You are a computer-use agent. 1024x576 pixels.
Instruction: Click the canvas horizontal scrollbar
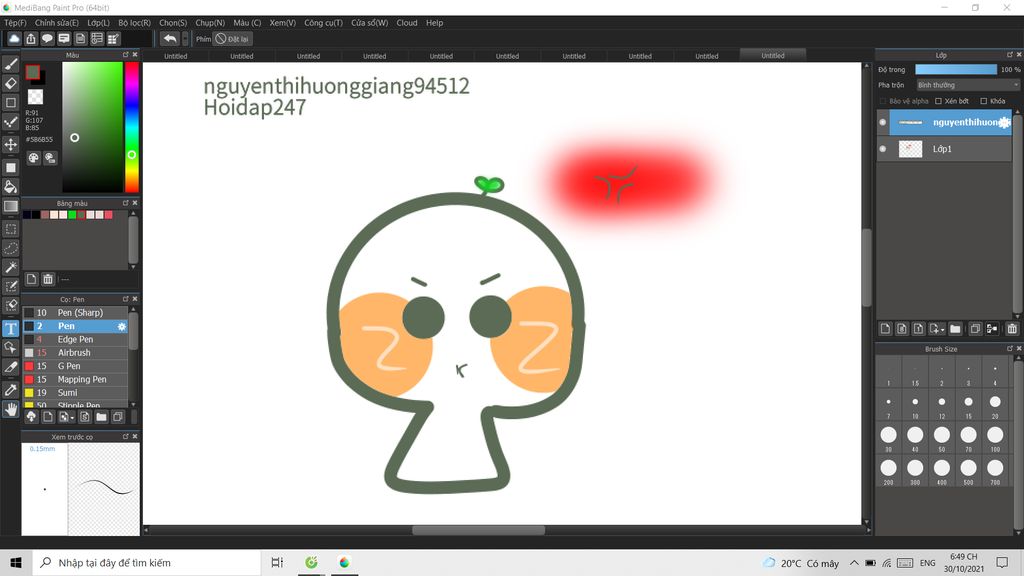(x=479, y=530)
